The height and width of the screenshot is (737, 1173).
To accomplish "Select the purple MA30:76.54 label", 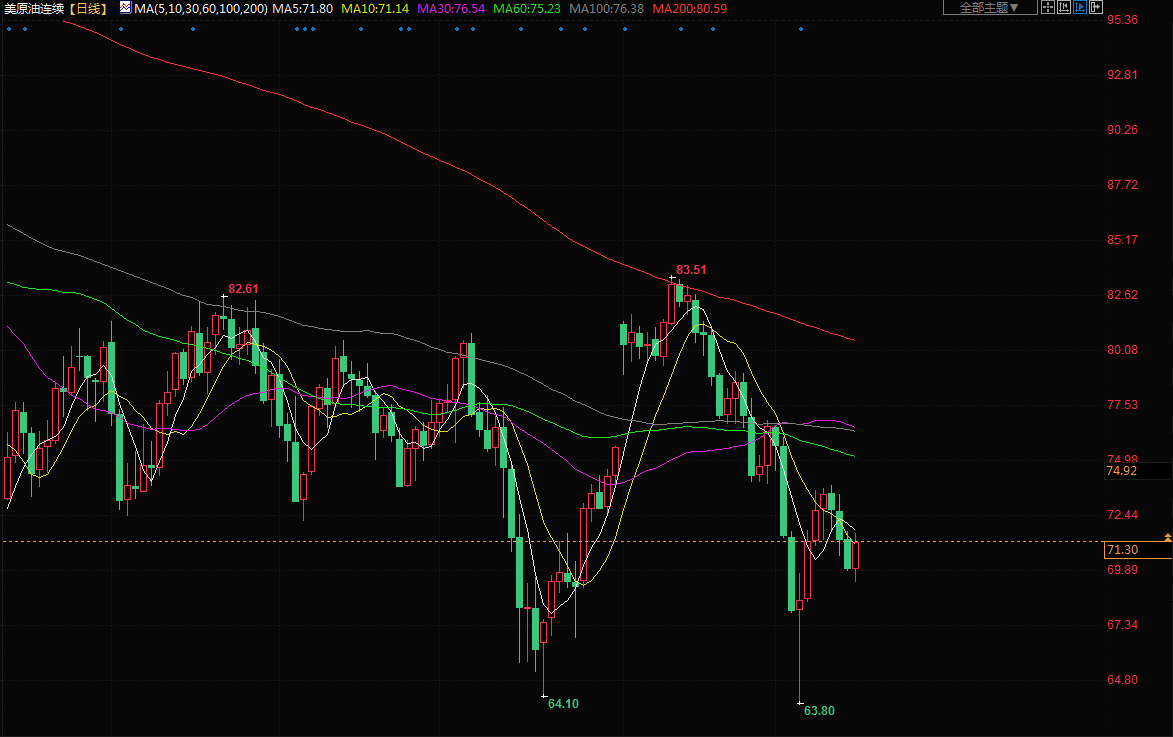I will point(450,8).
